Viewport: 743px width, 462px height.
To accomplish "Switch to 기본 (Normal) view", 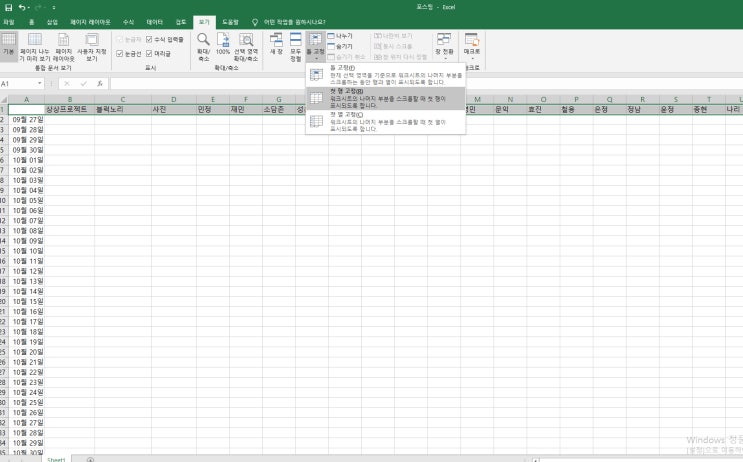I will coord(9,46).
